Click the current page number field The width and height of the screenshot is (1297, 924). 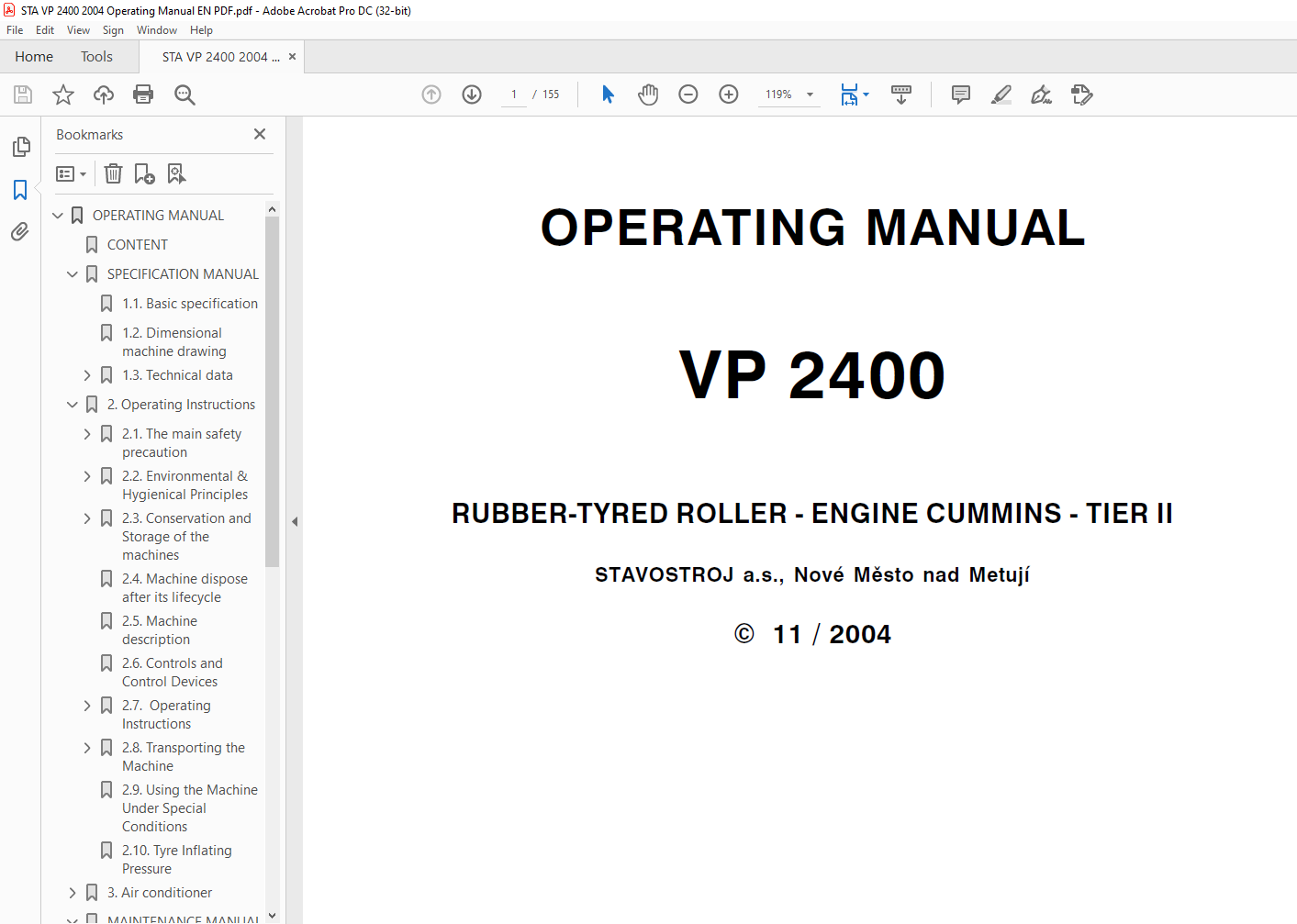tap(514, 95)
